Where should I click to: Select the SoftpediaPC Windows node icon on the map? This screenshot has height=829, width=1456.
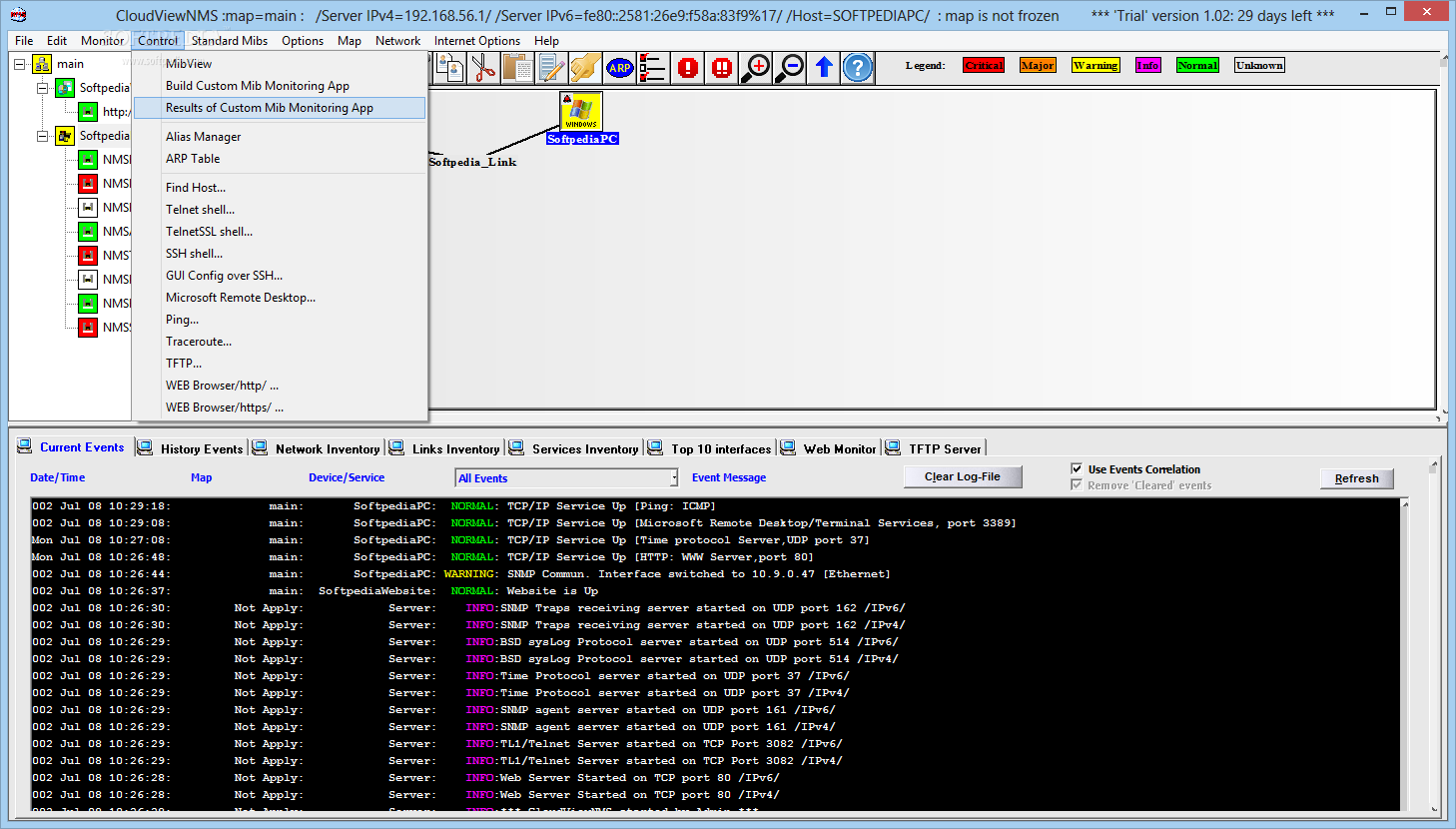(581, 112)
